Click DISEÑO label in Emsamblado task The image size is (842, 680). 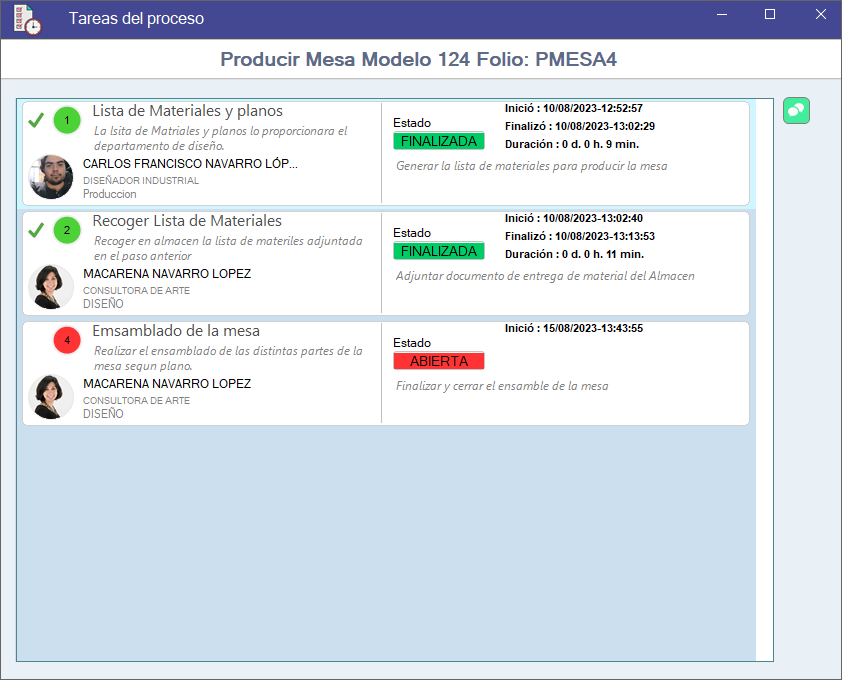(x=103, y=414)
